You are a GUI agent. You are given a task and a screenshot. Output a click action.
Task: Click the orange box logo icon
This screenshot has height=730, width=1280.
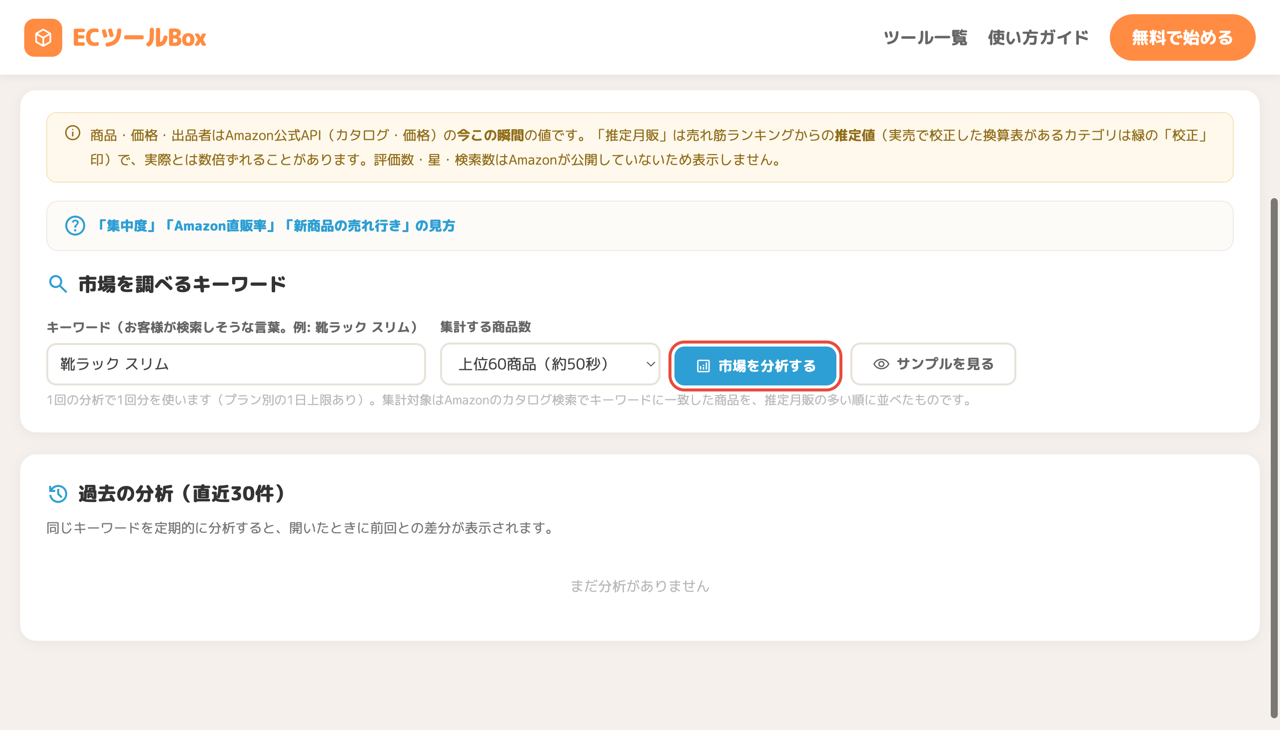click(x=43, y=38)
